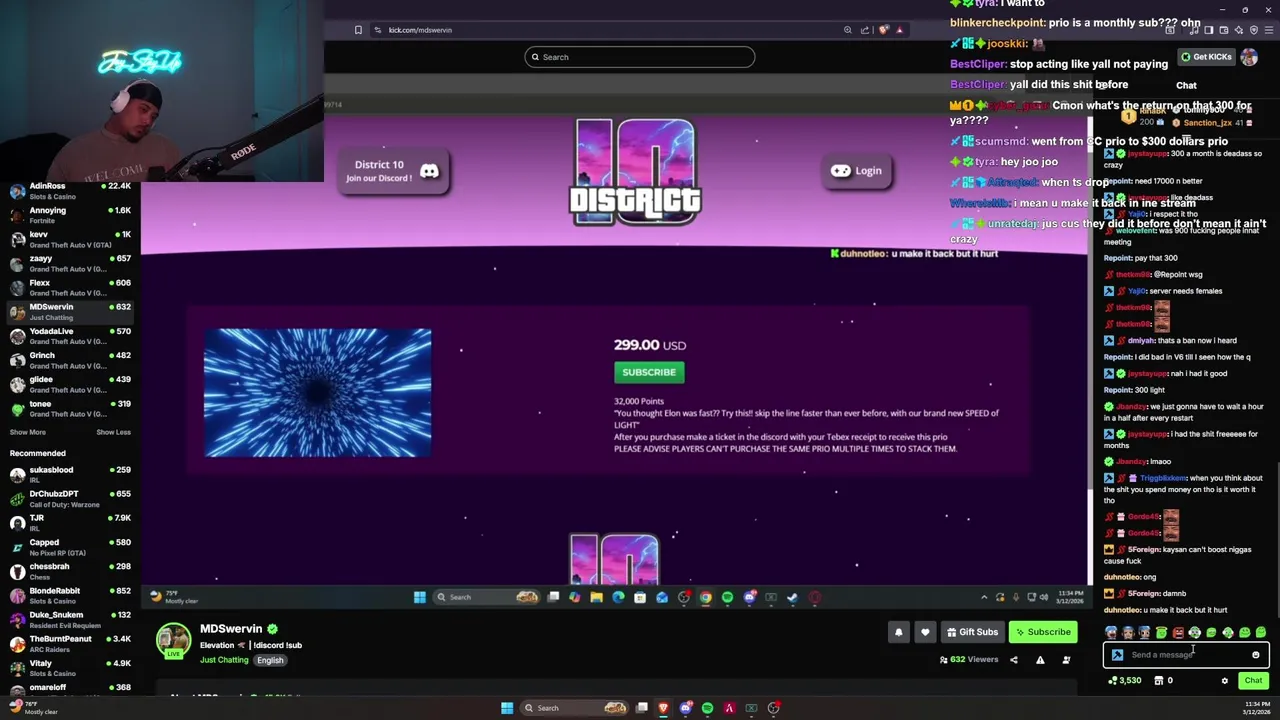Click the Login button on the District 10 page

point(856,171)
